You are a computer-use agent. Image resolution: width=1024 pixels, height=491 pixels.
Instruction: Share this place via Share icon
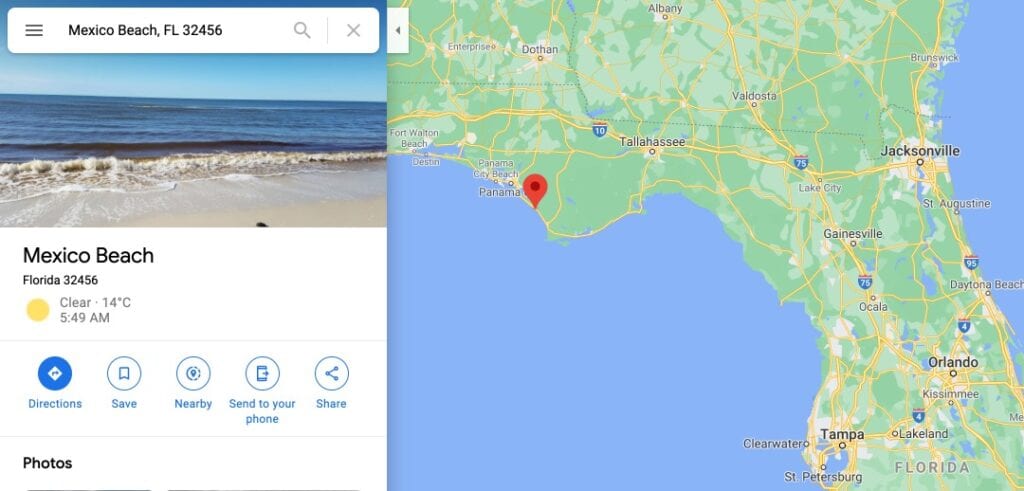pyautogui.click(x=332, y=373)
